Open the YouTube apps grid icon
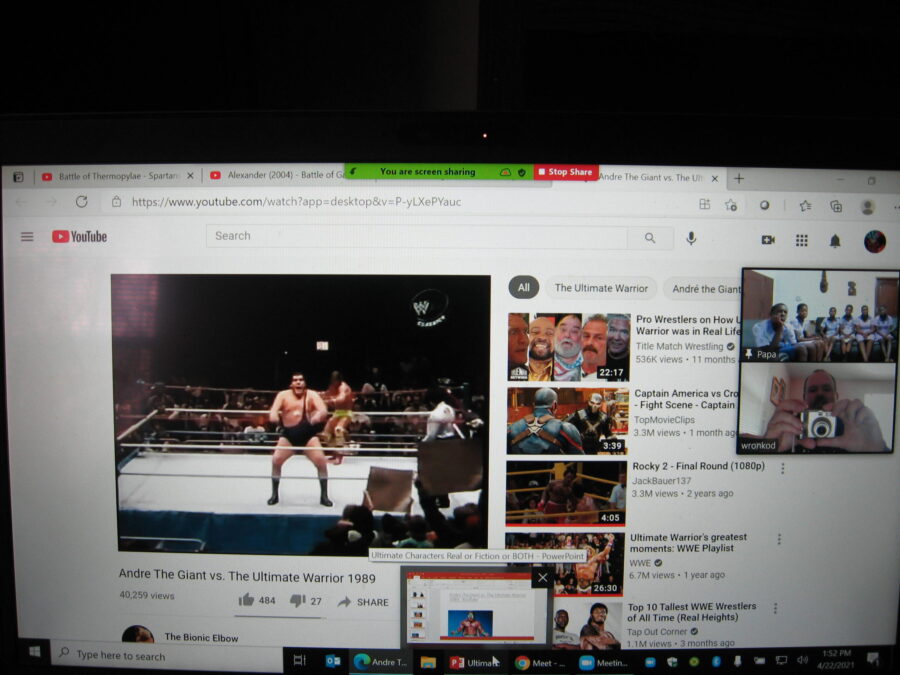The image size is (900, 675). [801, 240]
